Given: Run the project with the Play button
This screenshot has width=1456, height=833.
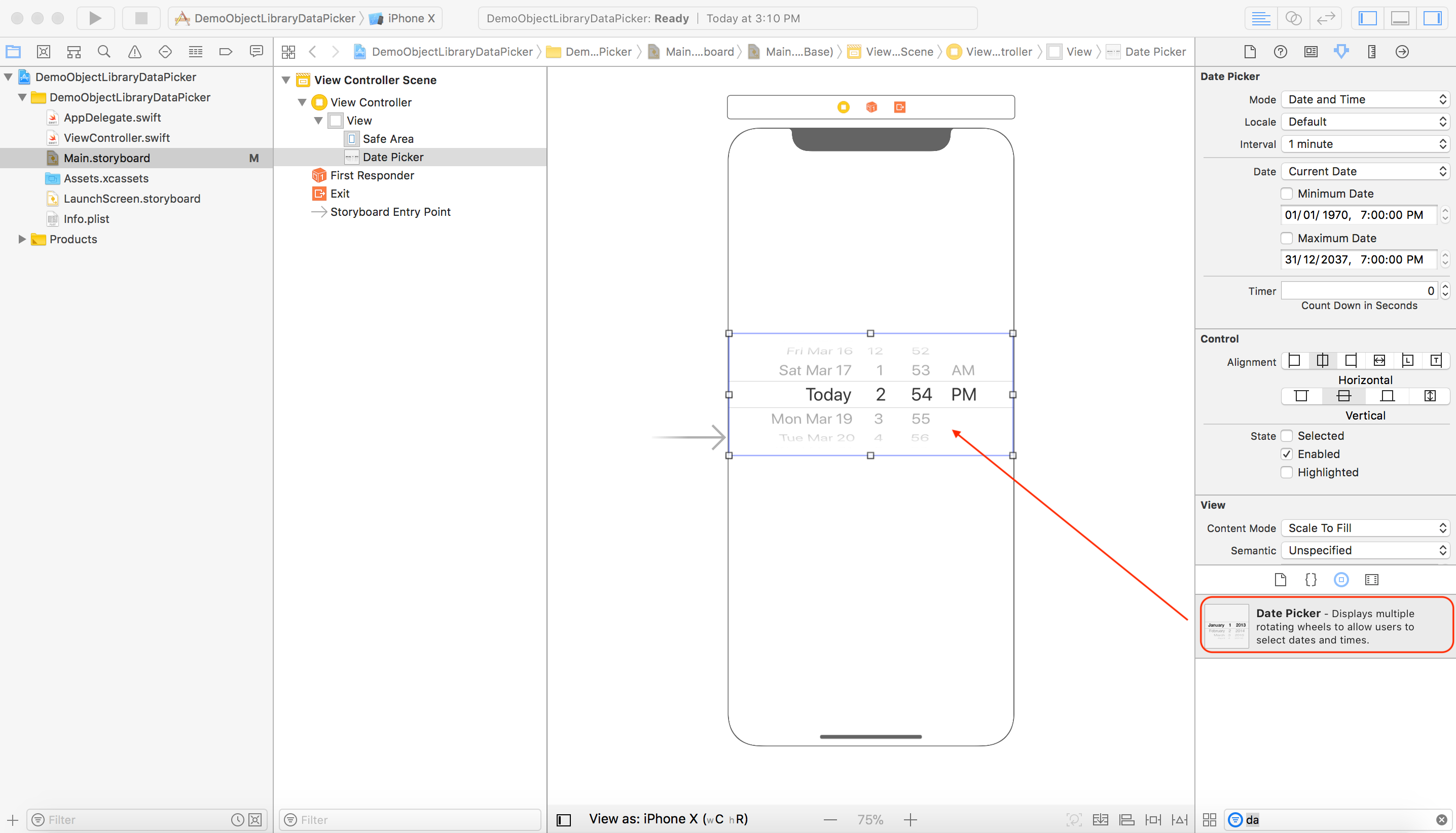Looking at the screenshot, I should (95, 18).
